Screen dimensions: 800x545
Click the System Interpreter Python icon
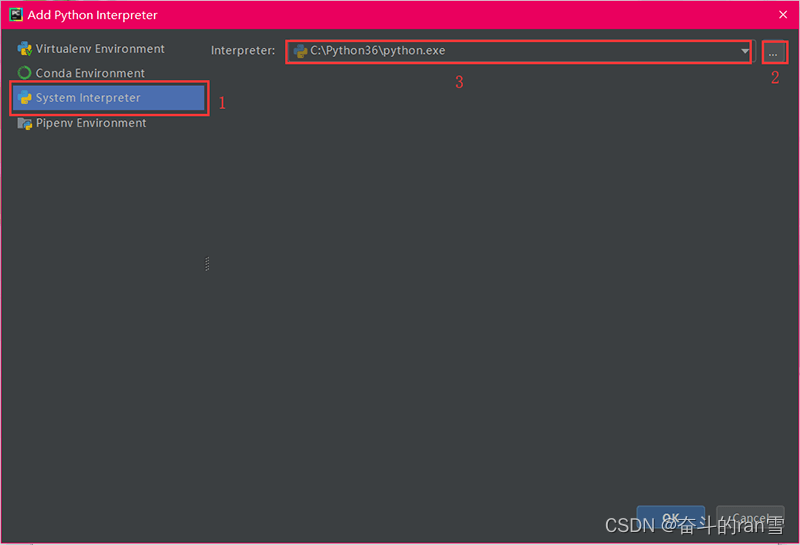24,97
